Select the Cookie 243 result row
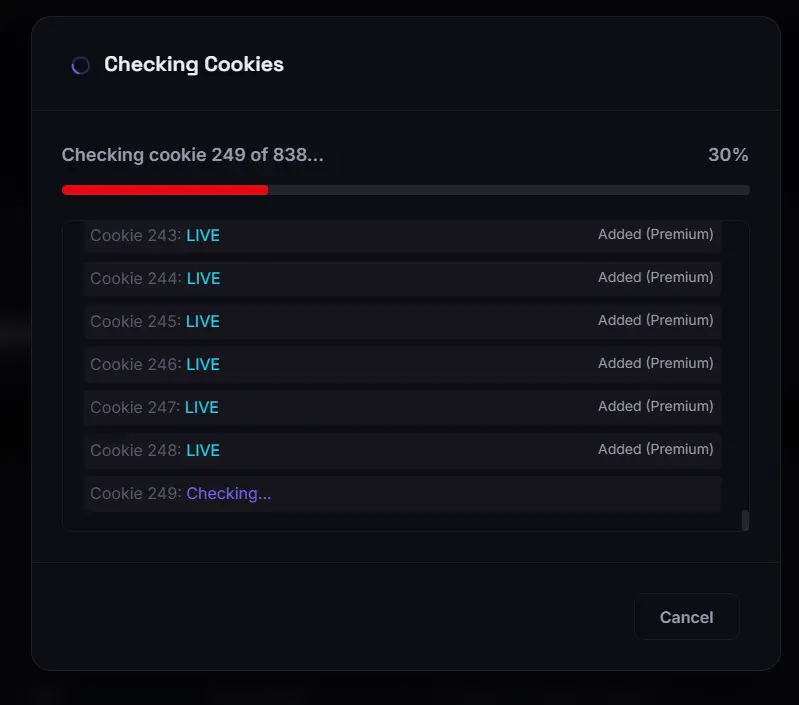The height and width of the screenshot is (705, 799). coord(403,235)
